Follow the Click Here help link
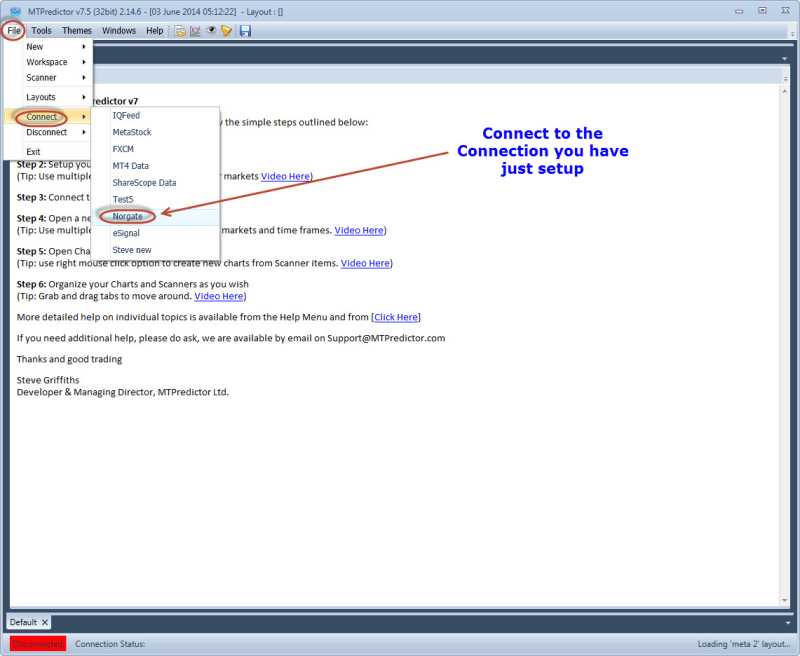The height and width of the screenshot is (656, 800). [396, 317]
